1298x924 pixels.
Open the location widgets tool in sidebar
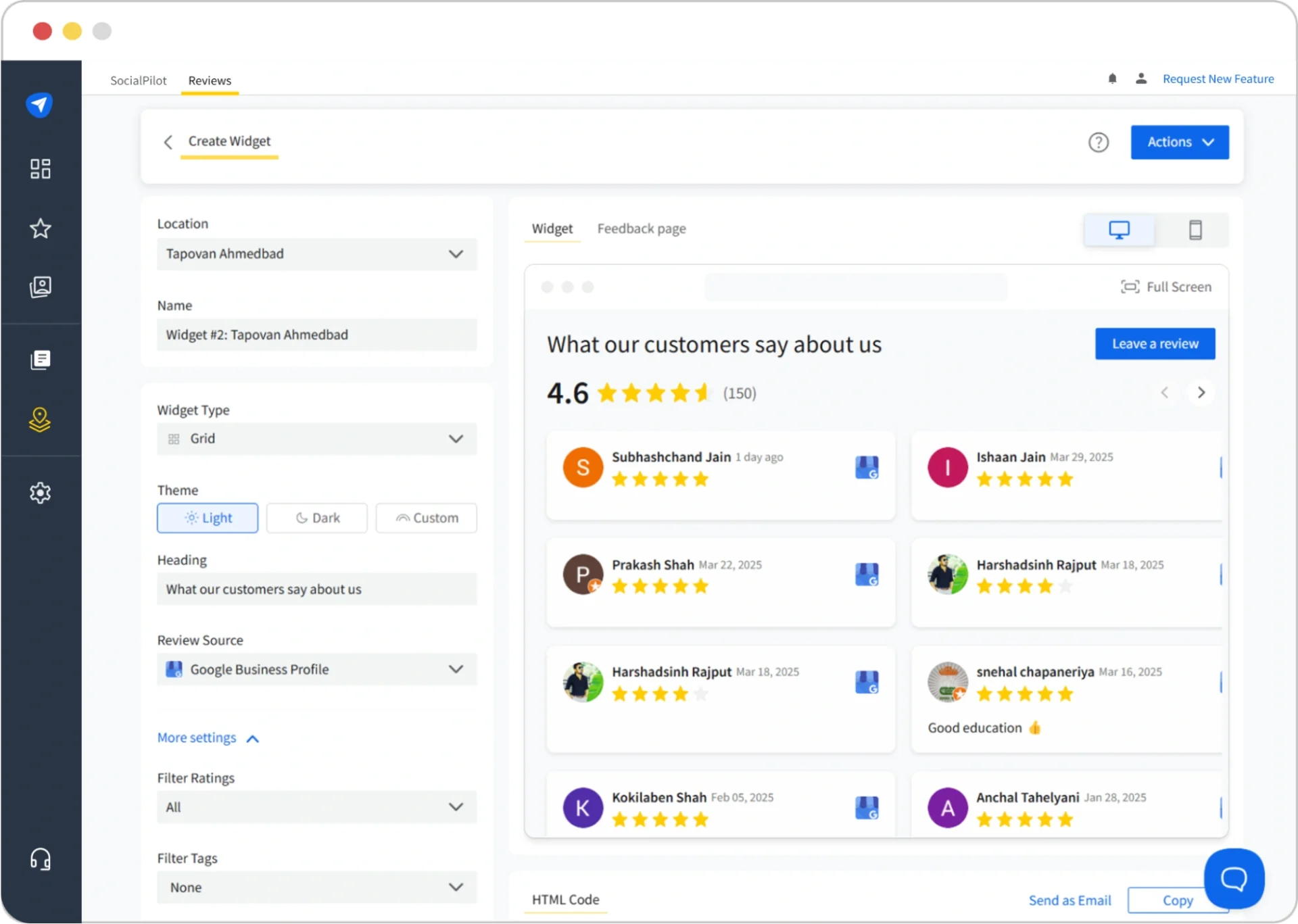40,420
